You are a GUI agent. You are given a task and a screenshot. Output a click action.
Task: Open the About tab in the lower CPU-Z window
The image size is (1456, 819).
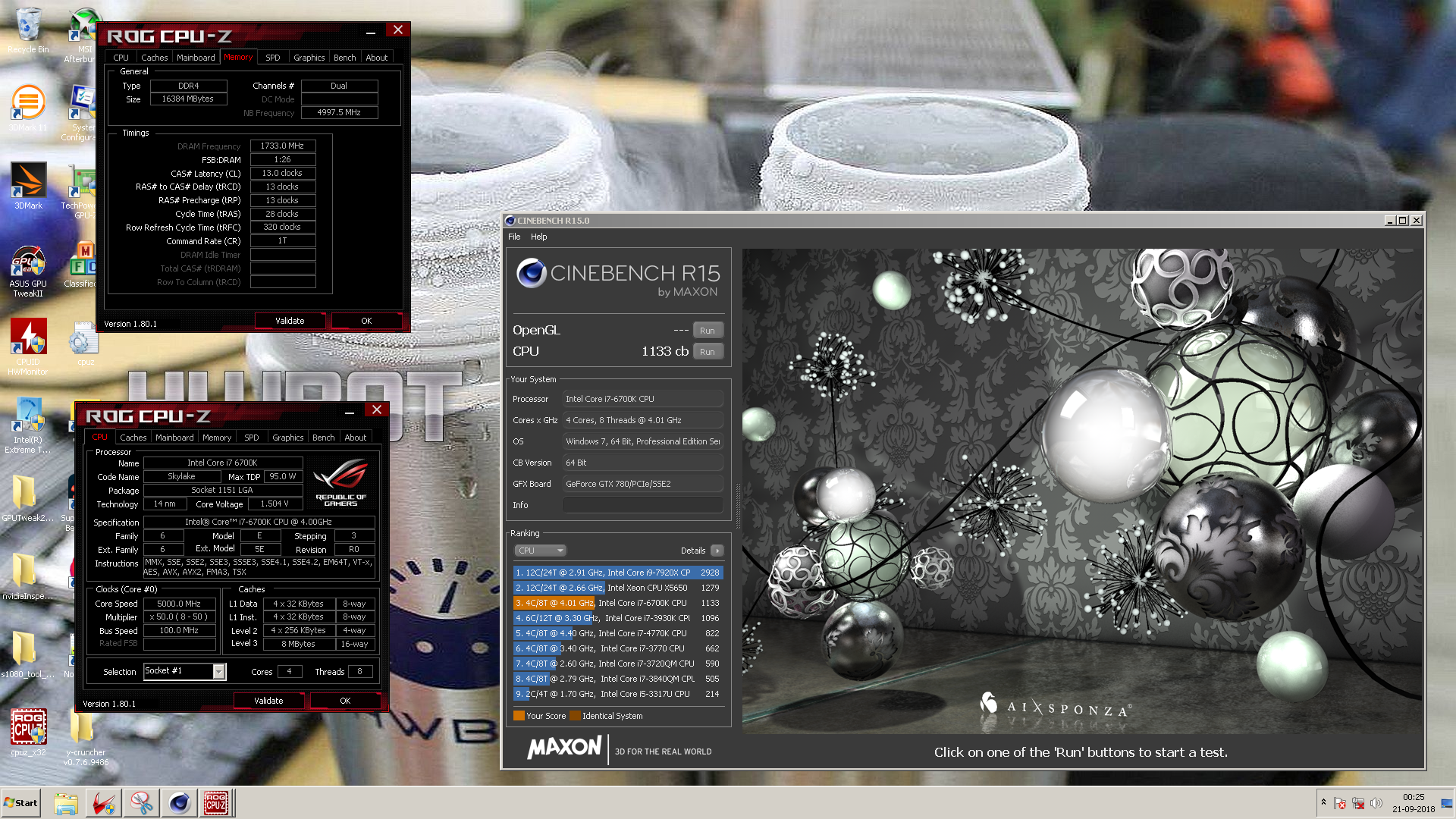pos(356,438)
